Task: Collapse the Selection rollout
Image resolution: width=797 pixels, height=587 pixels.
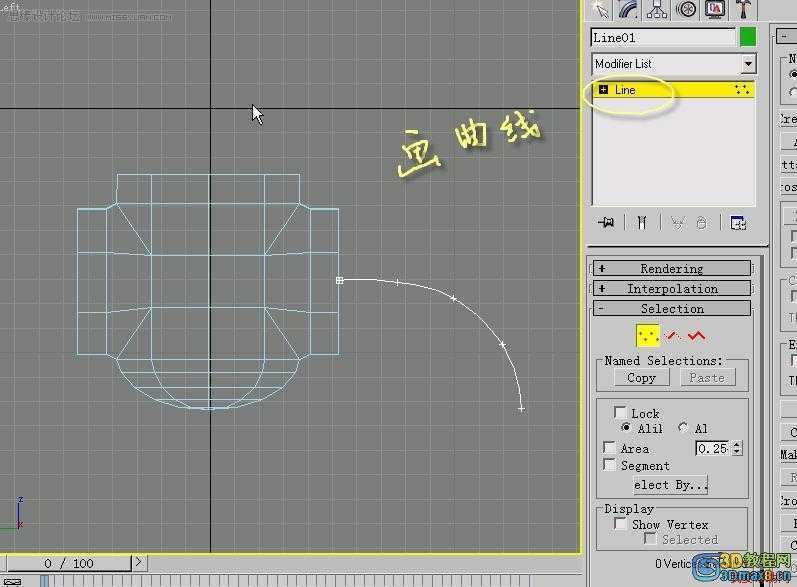Action: coord(671,308)
